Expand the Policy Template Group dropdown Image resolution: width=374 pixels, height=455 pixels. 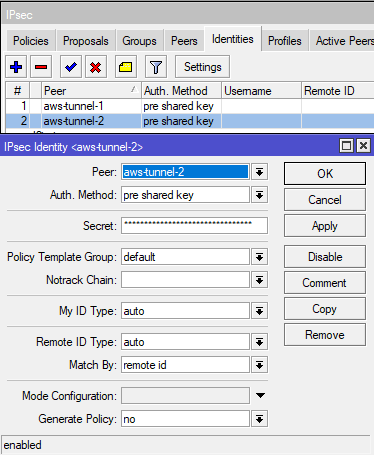tap(259, 257)
